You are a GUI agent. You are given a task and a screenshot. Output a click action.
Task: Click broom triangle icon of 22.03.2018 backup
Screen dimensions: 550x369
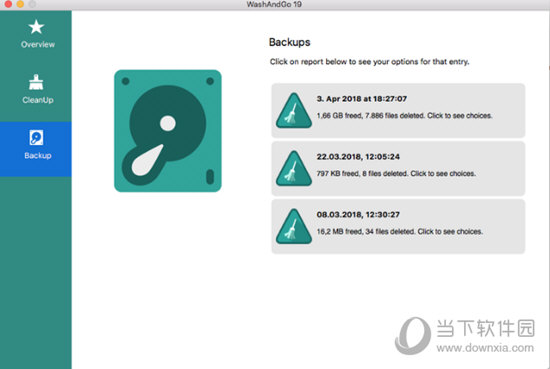294,168
